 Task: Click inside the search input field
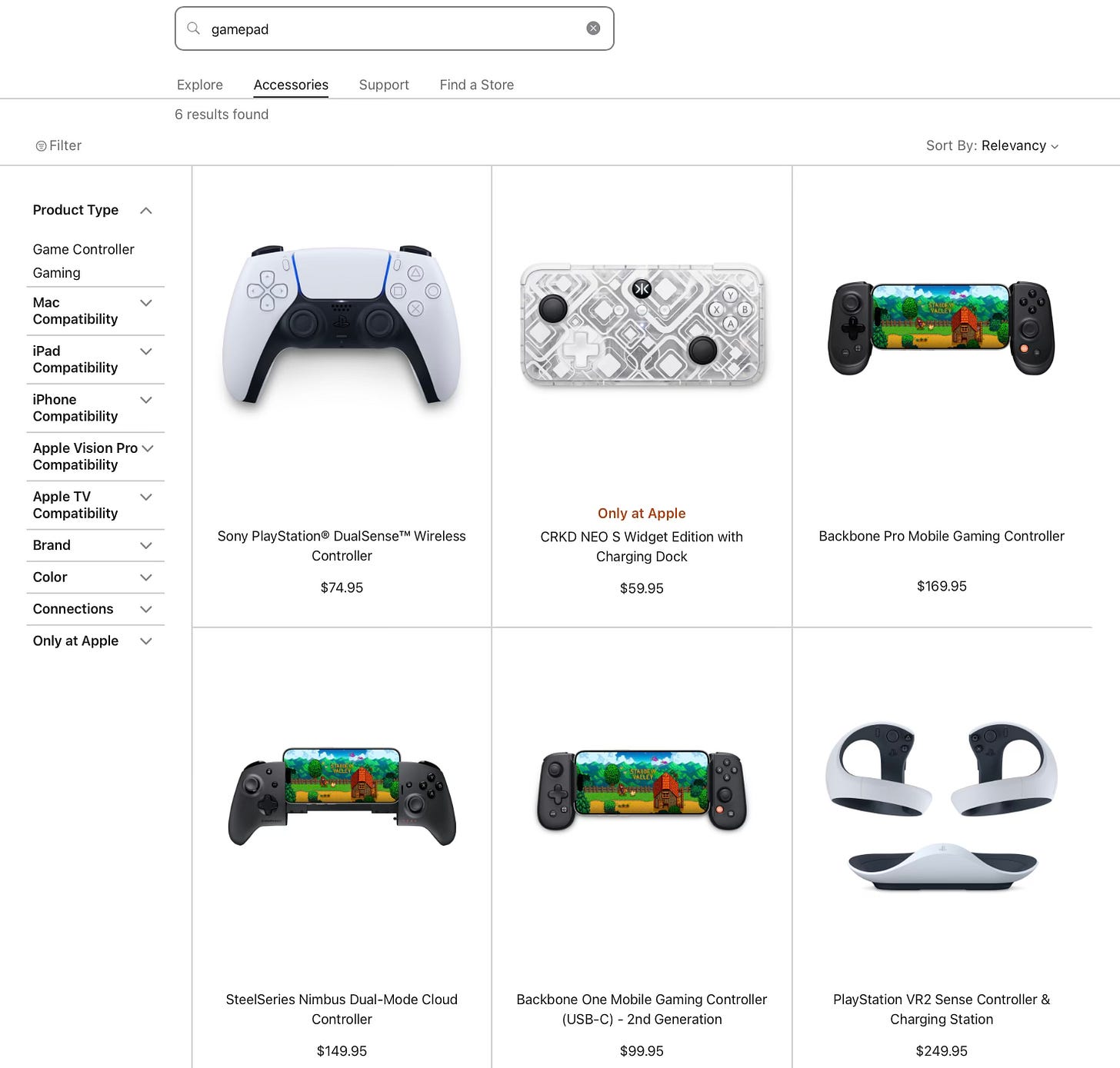(x=395, y=28)
